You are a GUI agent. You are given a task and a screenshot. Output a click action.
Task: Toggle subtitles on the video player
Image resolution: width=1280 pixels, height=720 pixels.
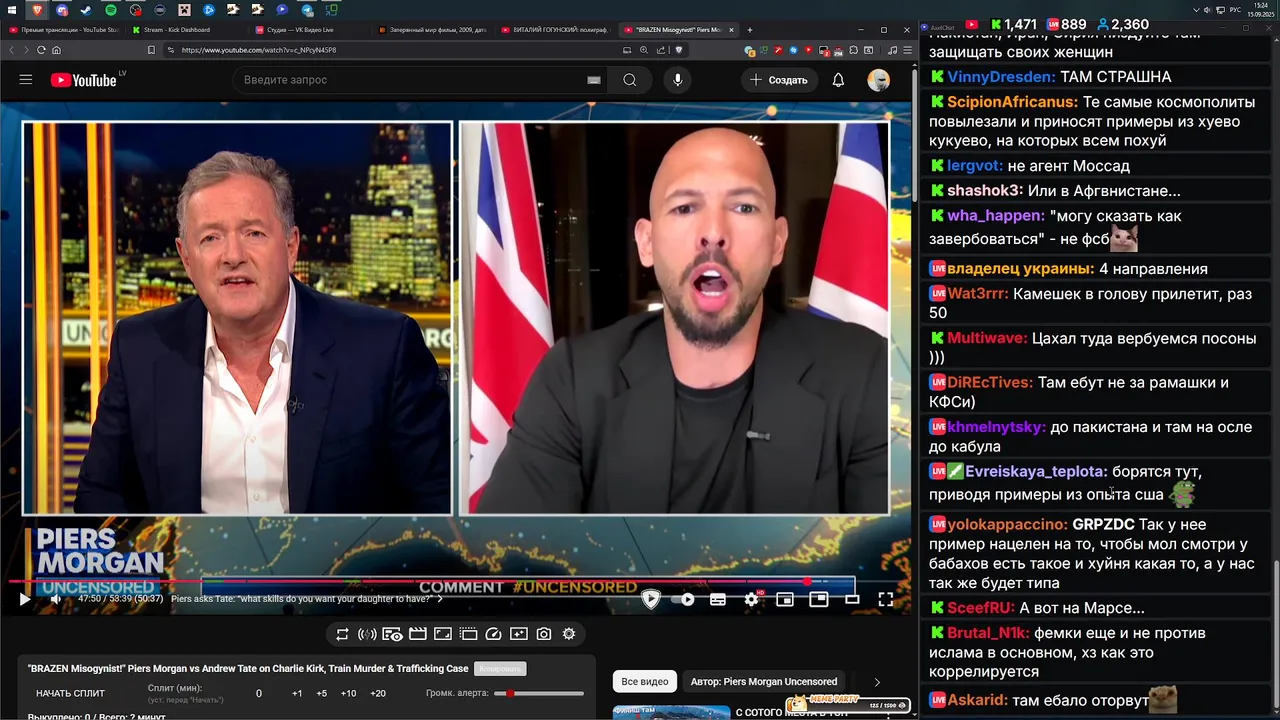718,599
